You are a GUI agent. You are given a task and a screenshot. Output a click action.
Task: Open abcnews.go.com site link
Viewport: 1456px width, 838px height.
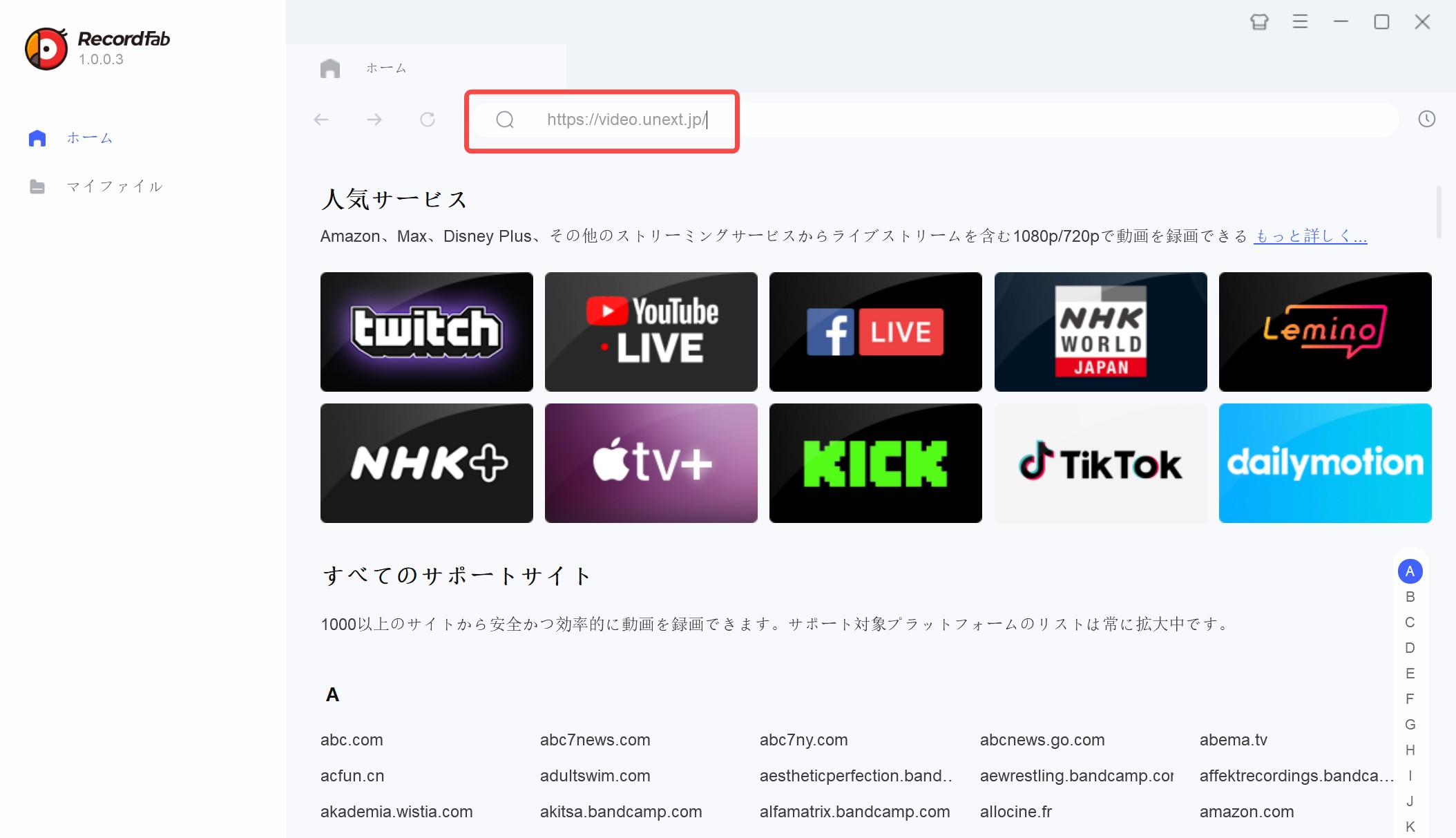click(x=1042, y=740)
